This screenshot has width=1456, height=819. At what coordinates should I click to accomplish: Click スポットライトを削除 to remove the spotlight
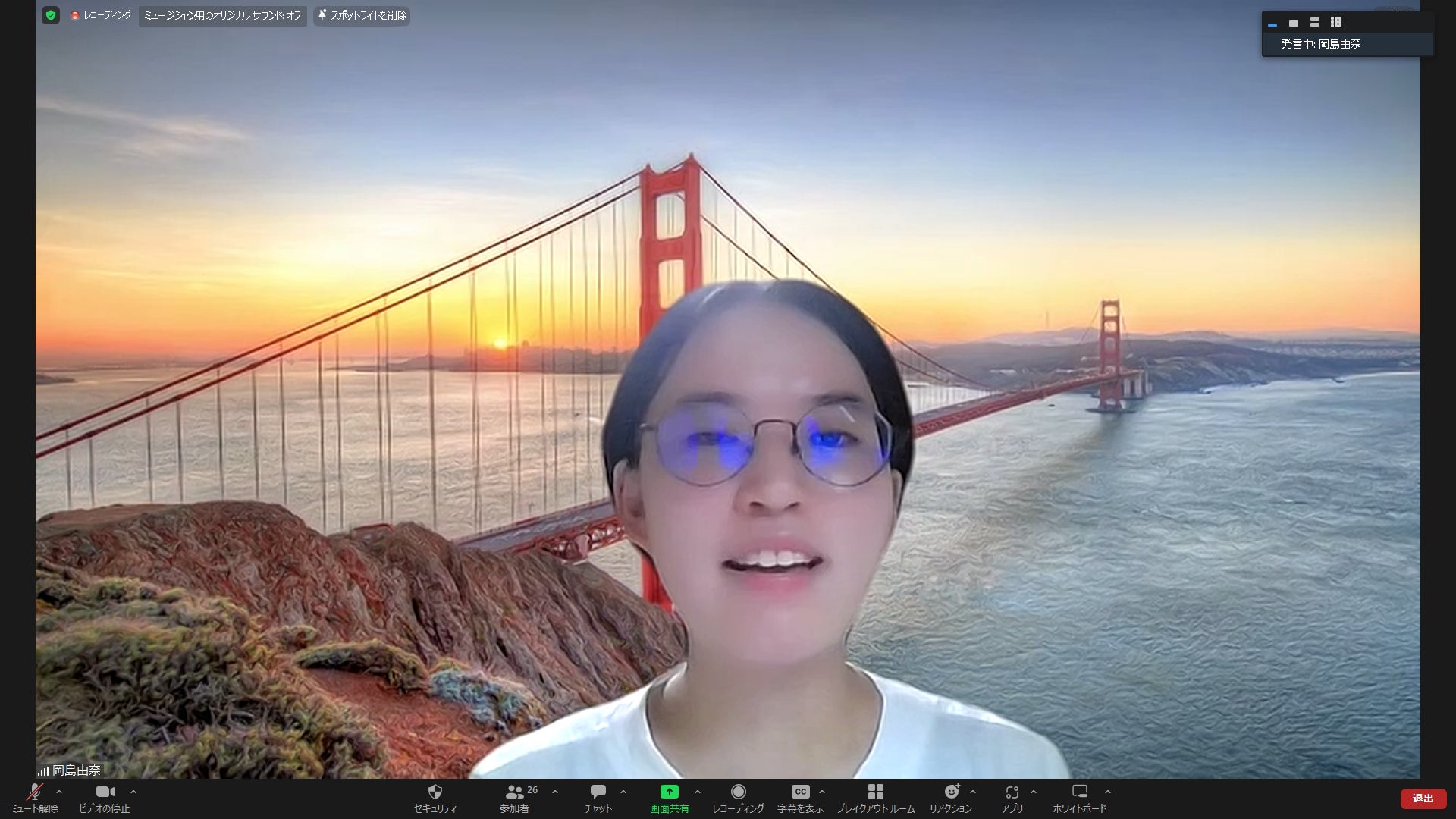click(362, 15)
